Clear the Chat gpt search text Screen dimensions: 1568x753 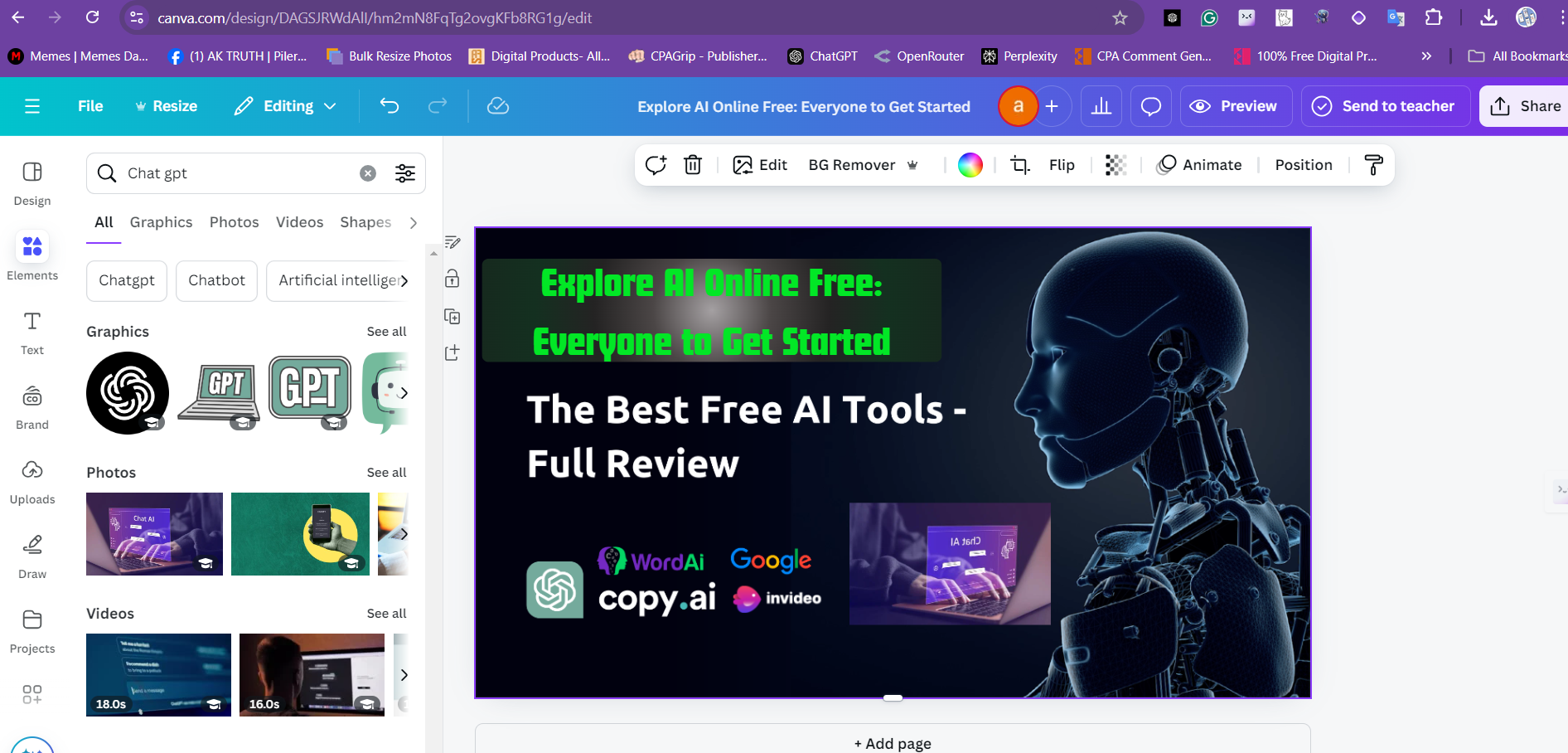[368, 173]
